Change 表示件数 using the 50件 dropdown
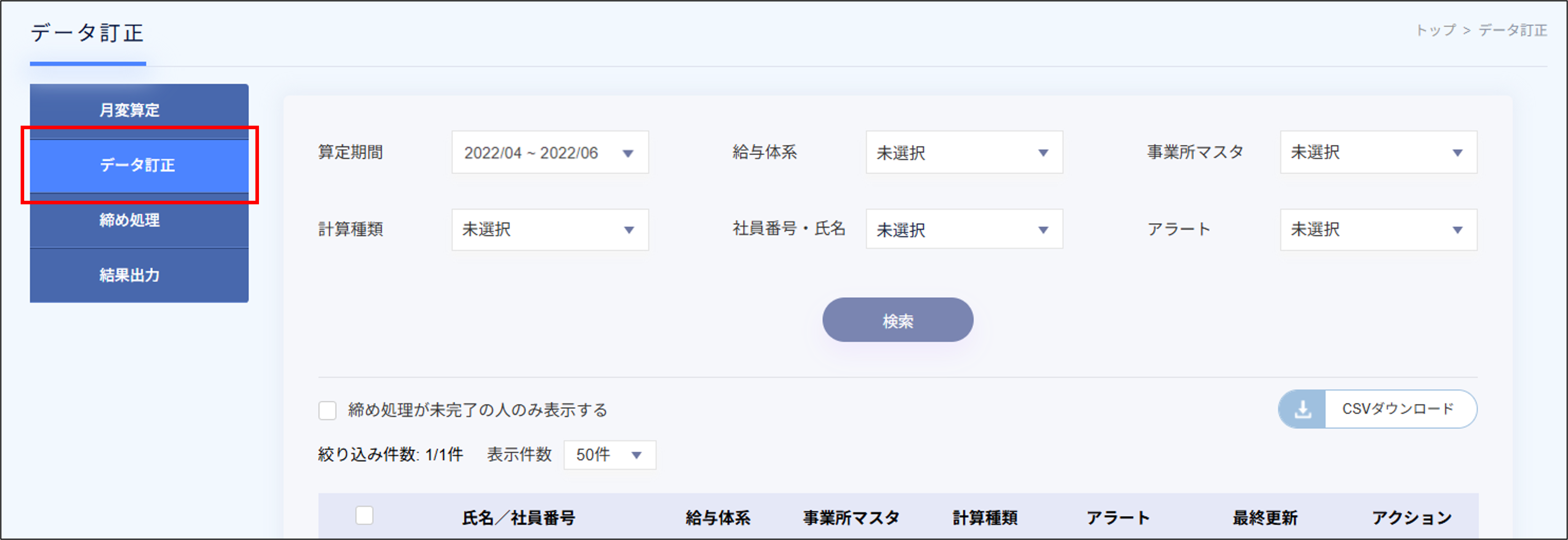Screen dimensions: 1568x540 (609, 455)
